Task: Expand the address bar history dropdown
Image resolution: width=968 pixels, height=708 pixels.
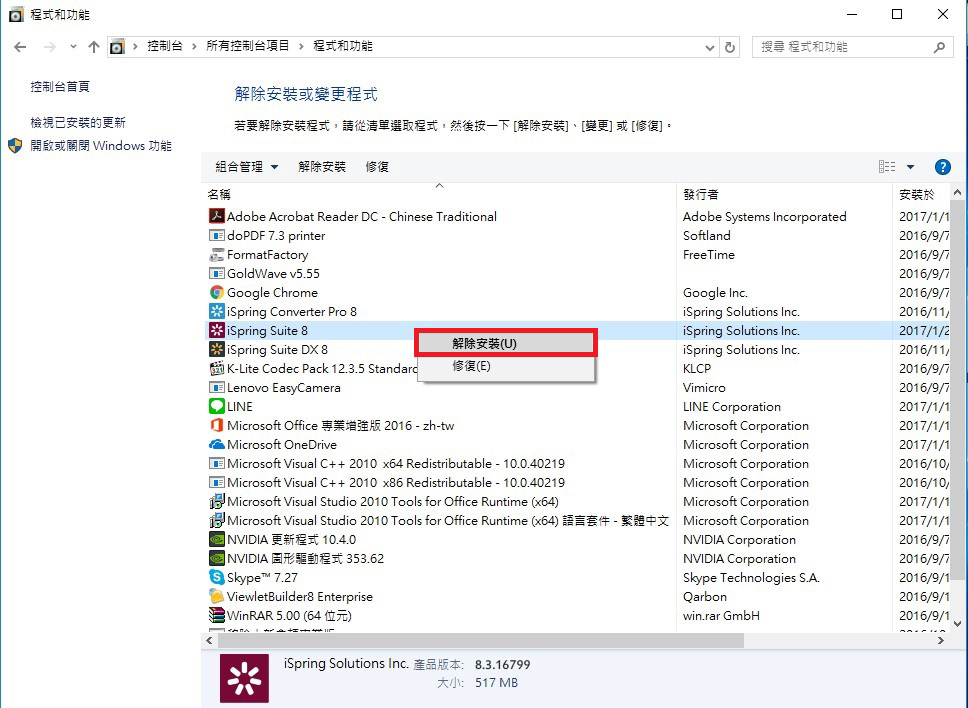Action: click(709, 47)
